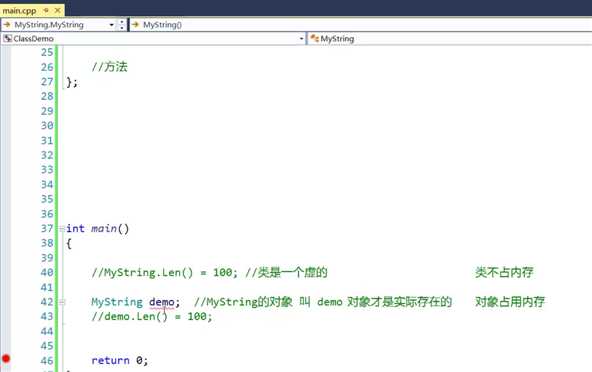Viewport: 592px width, 372px height.
Task: Open the MyString class dropdown
Action: point(450,39)
